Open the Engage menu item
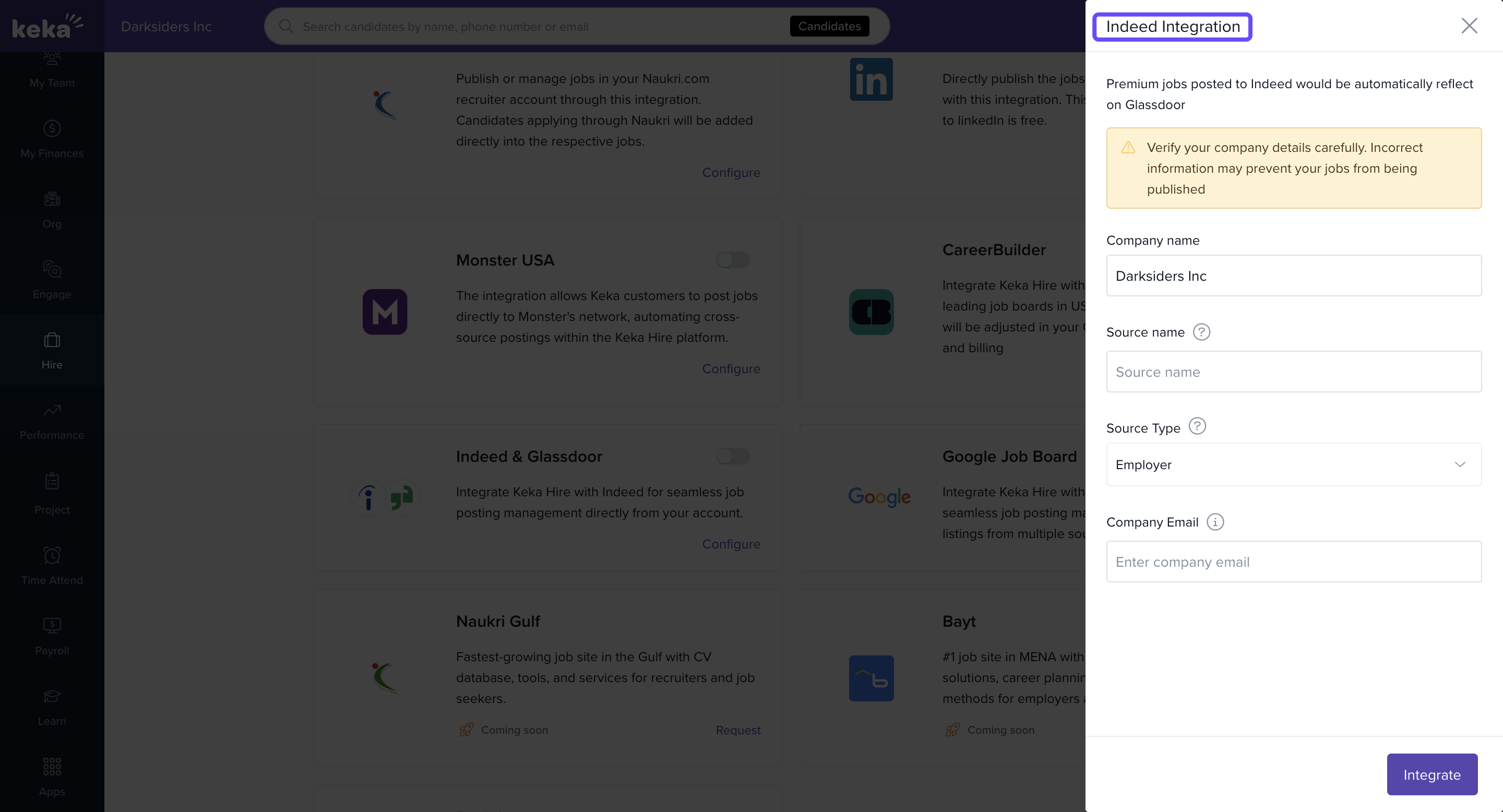This screenshot has height=812, width=1503. tap(52, 280)
